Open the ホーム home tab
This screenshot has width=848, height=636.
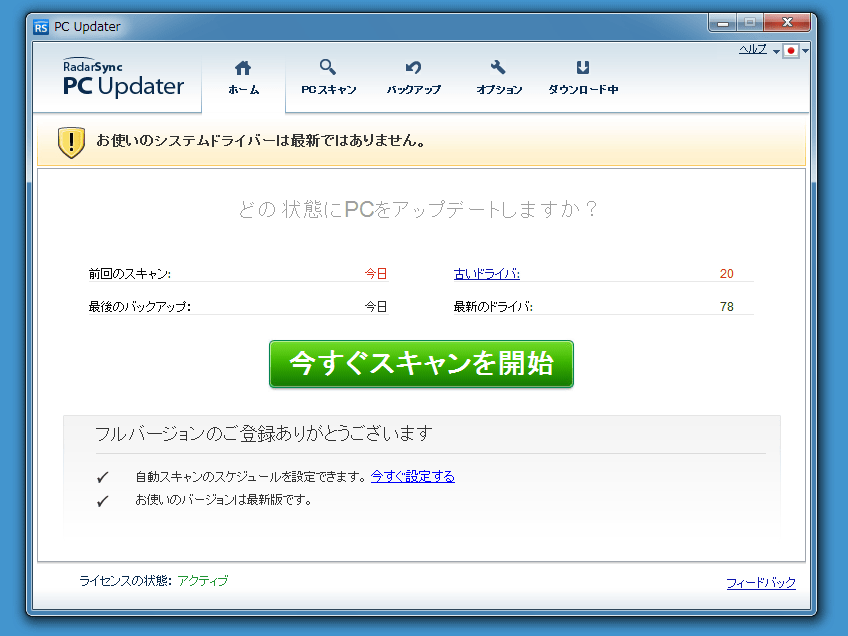point(243,78)
